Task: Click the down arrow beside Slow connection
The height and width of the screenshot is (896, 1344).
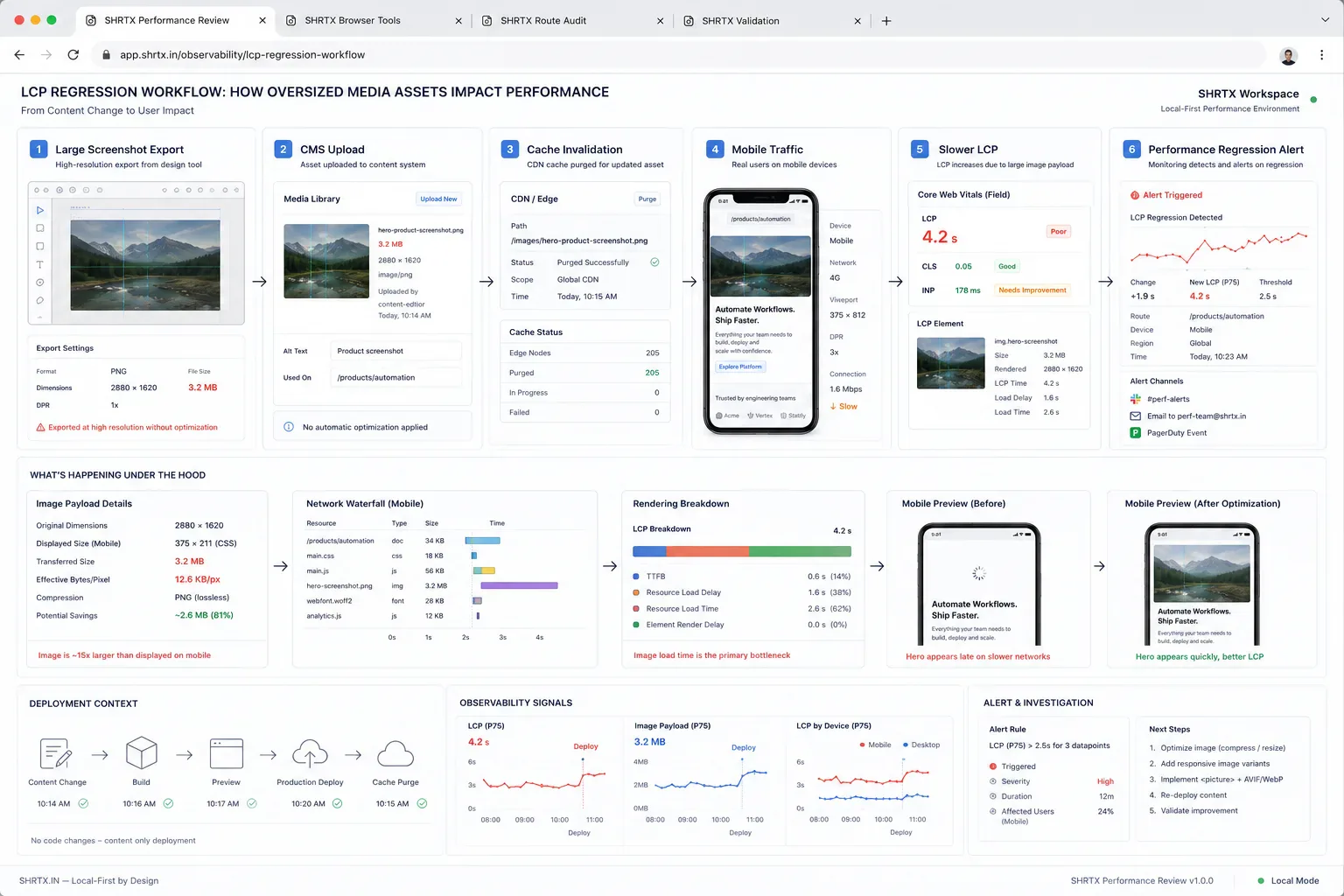Action: pyautogui.click(x=833, y=406)
